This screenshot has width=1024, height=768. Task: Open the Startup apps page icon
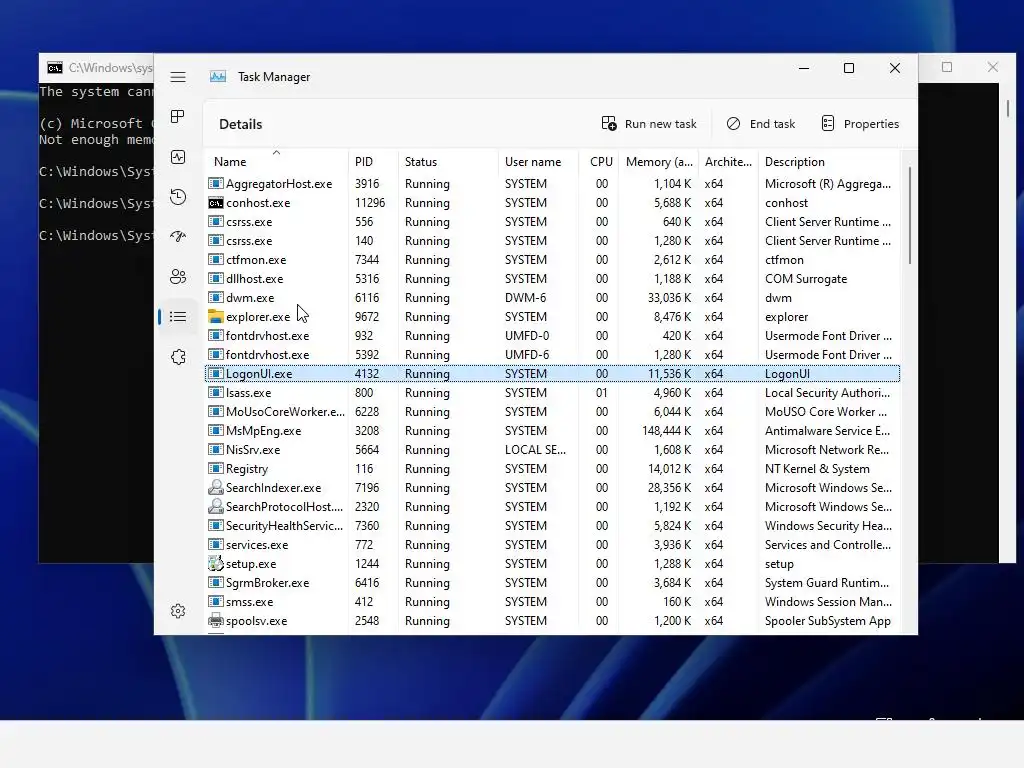tap(178, 236)
